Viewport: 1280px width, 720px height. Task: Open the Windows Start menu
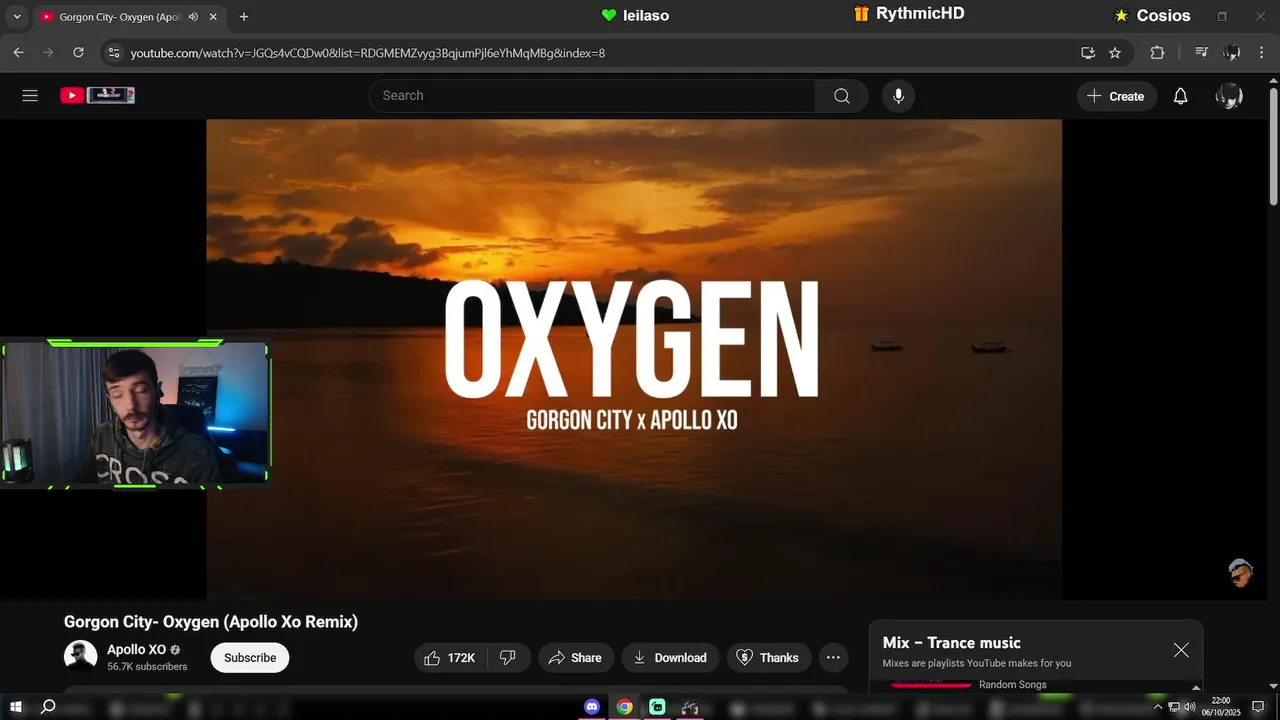pos(16,707)
